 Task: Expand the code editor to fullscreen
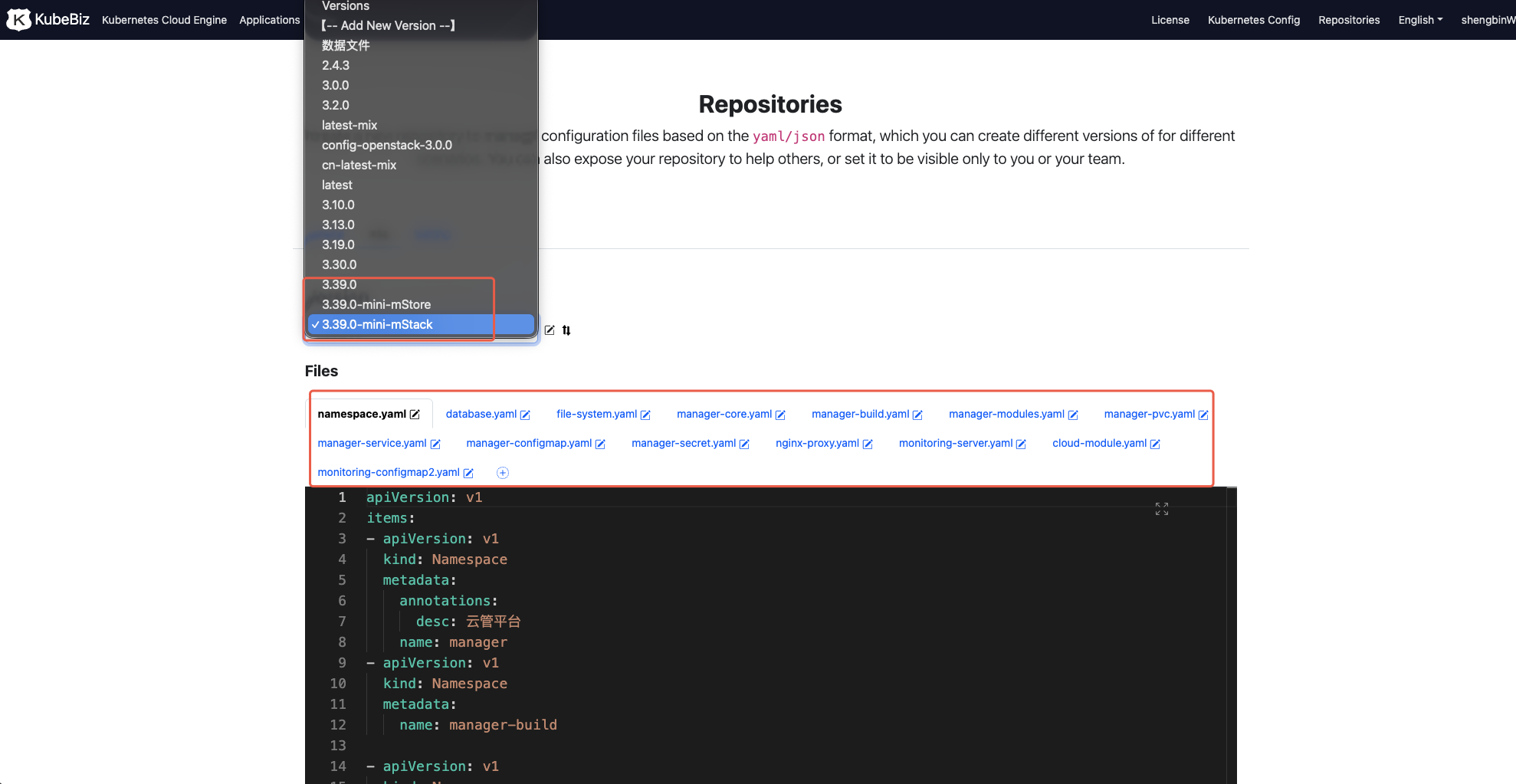pyautogui.click(x=1162, y=509)
